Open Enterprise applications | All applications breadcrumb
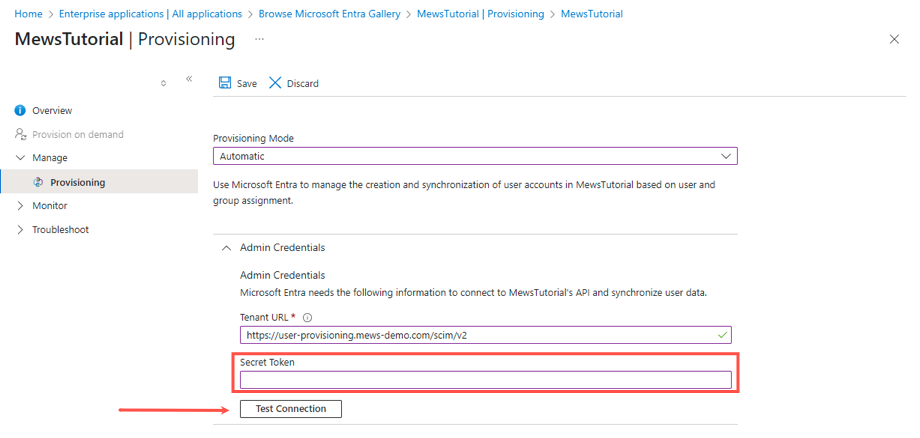Image resolution: width=920 pixels, height=438 pixels. [150, 13]
